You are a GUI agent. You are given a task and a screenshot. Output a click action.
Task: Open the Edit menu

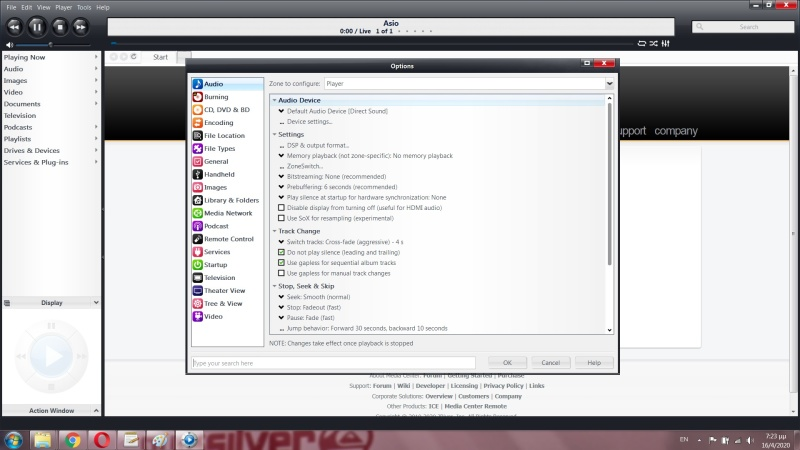[x=27, y=7]
